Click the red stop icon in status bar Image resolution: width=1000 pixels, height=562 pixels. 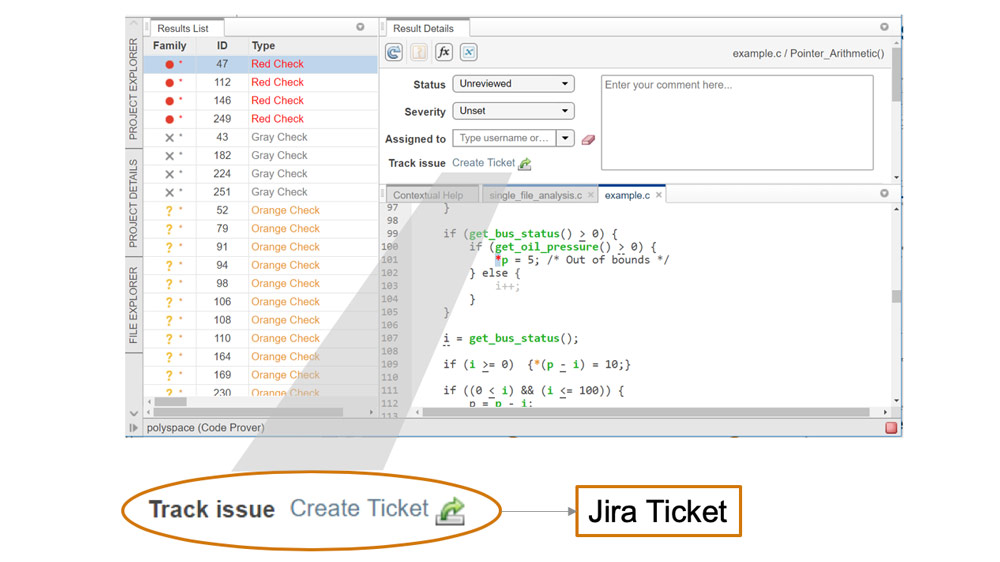tap(891, 428)
